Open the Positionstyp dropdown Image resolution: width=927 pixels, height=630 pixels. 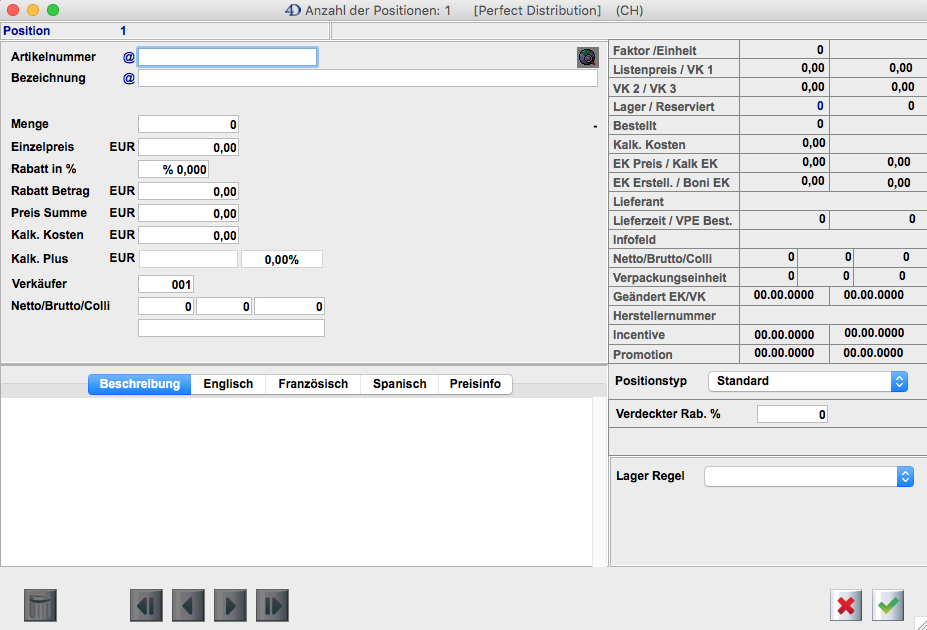pyautogui.click(x=808, y=381)
